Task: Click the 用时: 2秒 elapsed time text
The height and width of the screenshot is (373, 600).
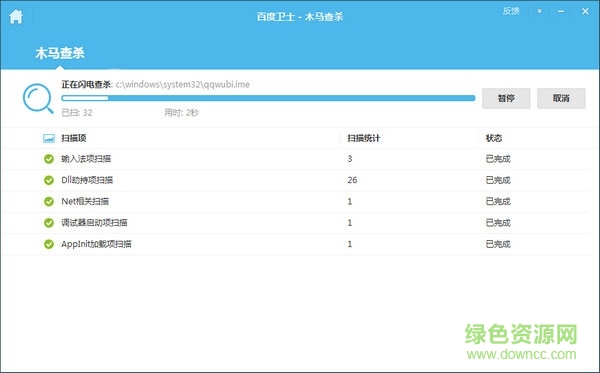Action: pyautogui.click(x=182, y=112)
